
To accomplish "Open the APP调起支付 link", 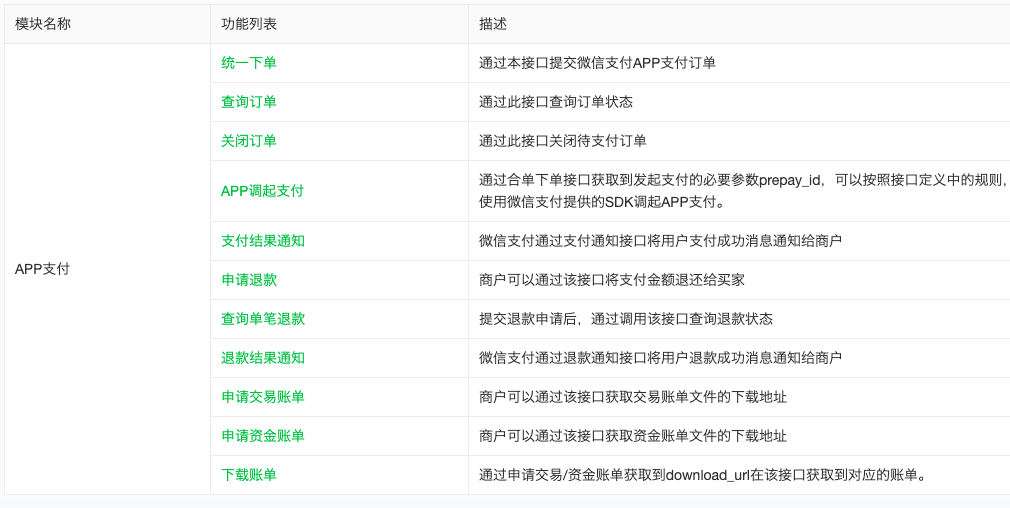I will click(x=262, y=191).
